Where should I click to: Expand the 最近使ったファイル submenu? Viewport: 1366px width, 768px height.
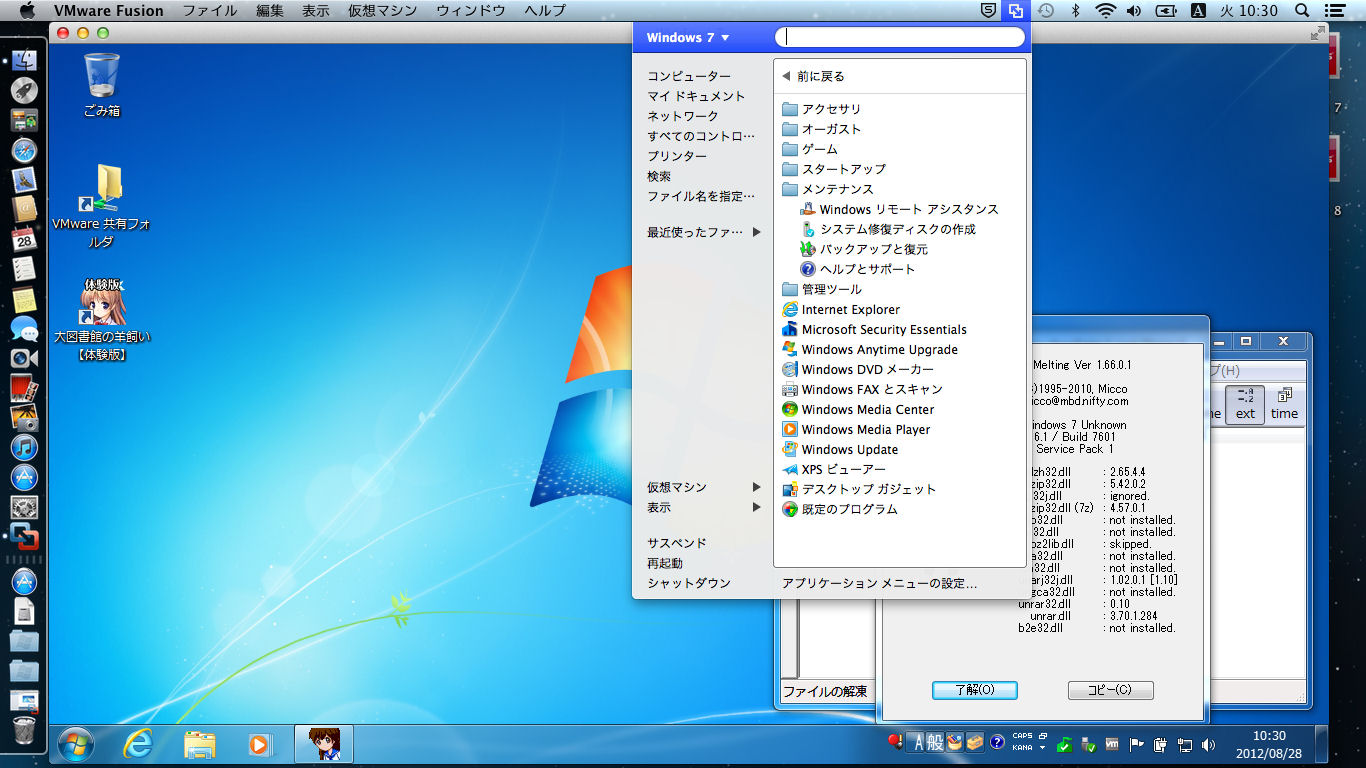pos(704,232)
